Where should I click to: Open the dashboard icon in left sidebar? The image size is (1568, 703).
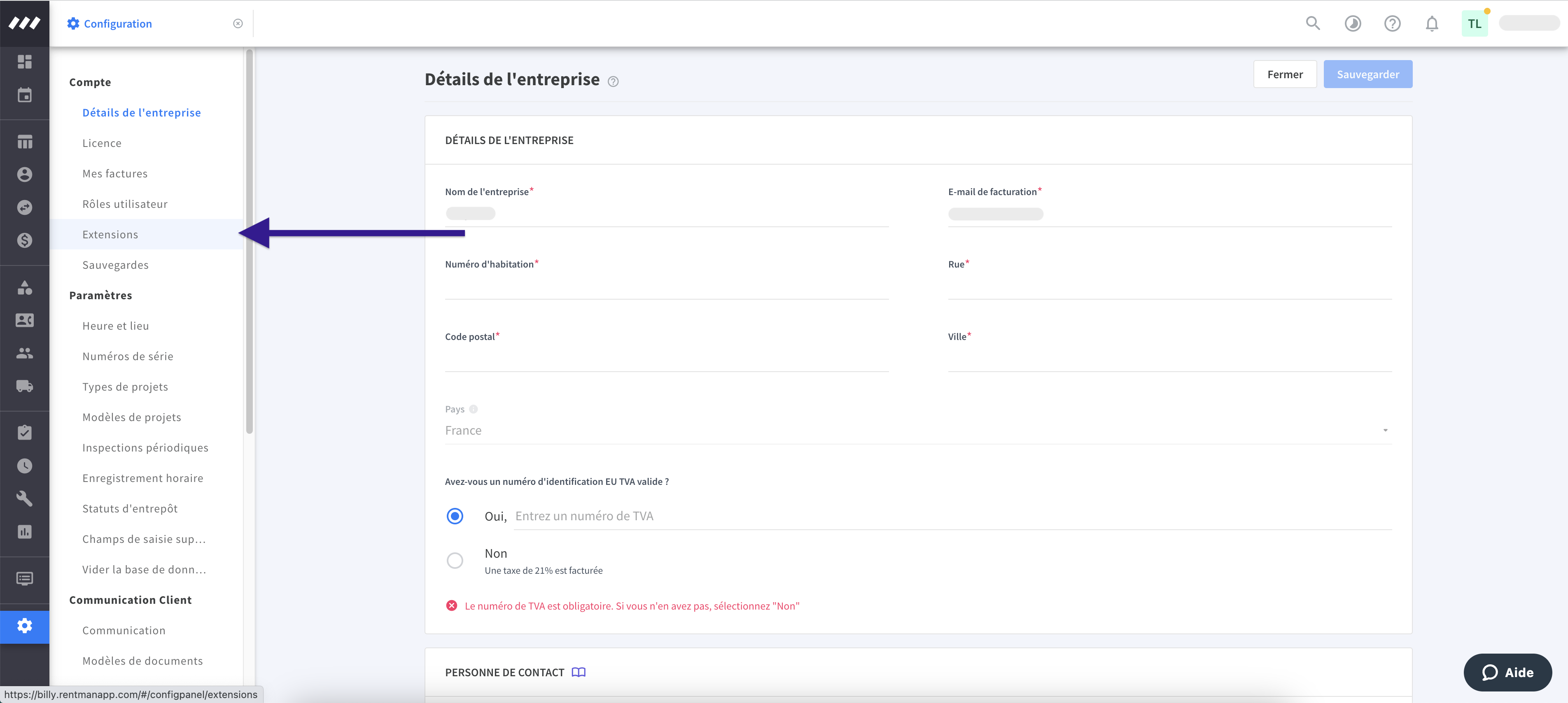(24, 61)
